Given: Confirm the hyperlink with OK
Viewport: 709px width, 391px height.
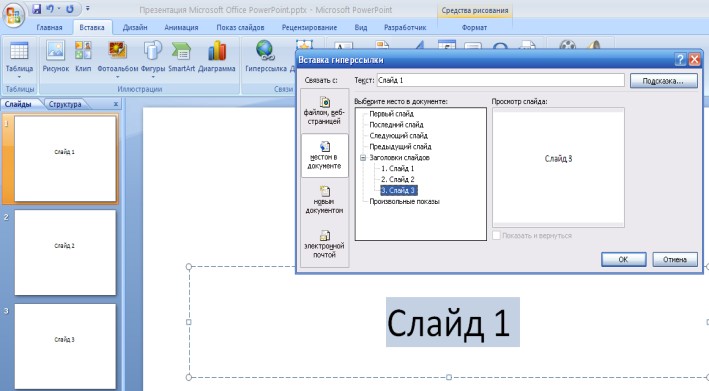Looking at the screenshot, I should point(623,259).
